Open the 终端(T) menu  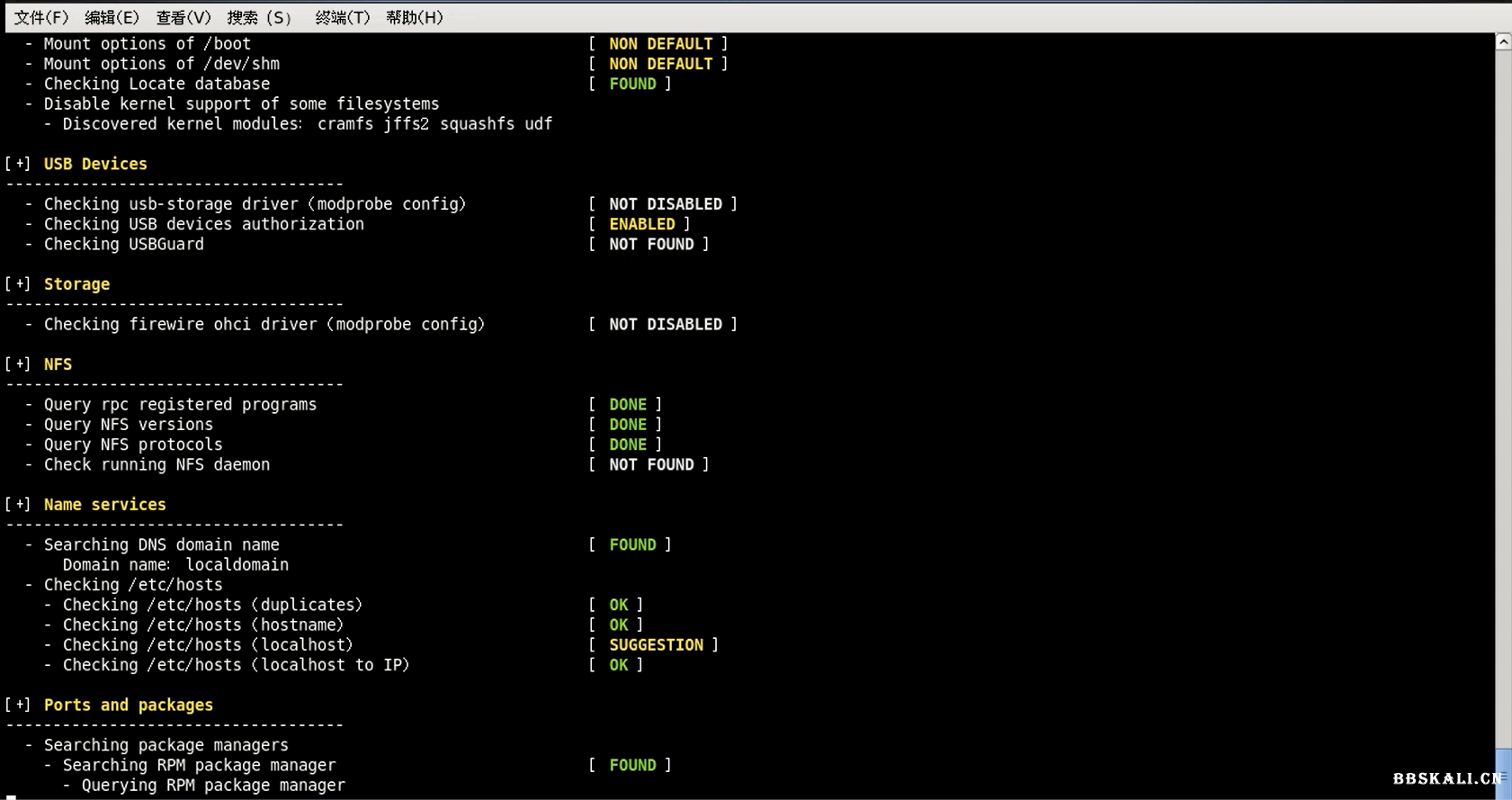(x=342, y=17)
